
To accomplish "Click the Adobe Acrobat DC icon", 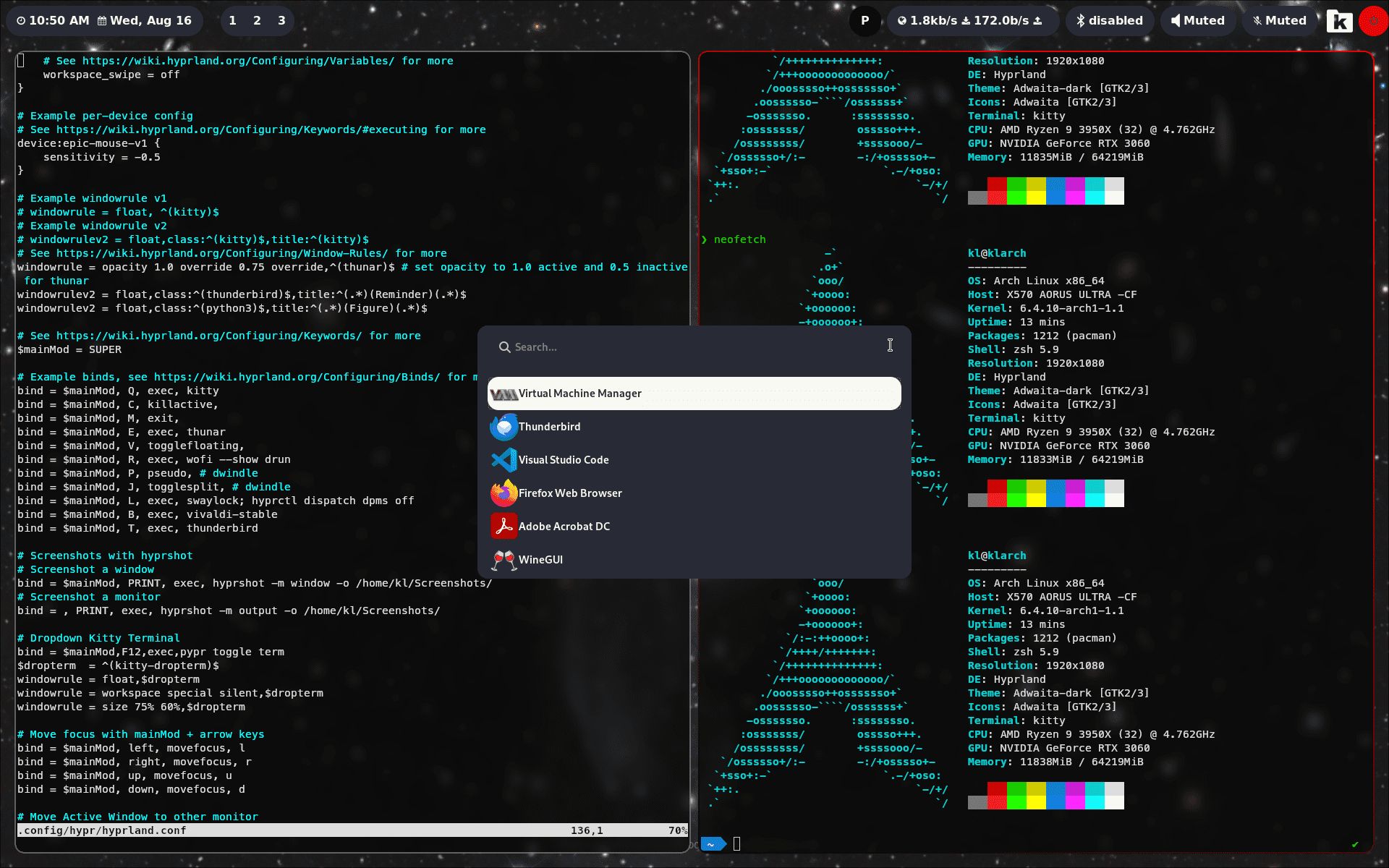I will [x=504, y=527].
